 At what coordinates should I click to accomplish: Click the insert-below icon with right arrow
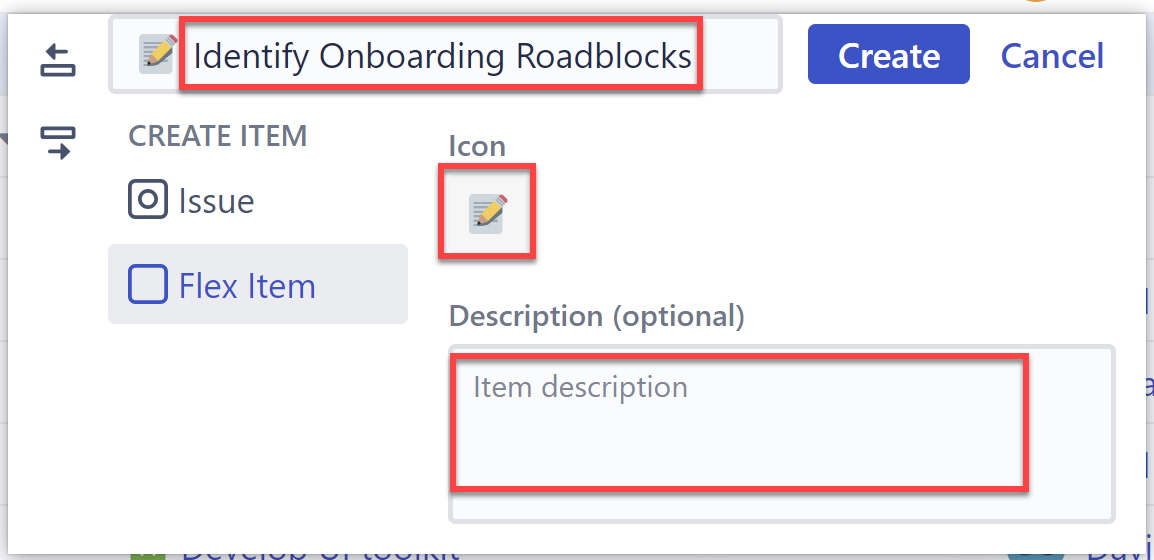58,142
